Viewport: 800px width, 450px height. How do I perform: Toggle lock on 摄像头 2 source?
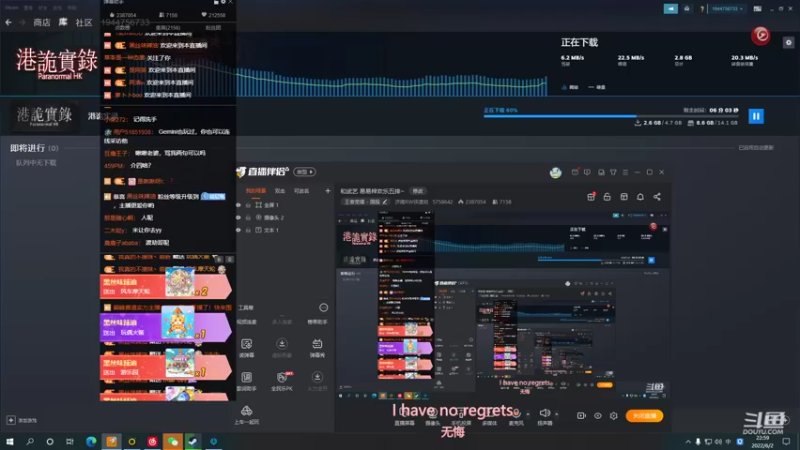[x=248, y=217]
